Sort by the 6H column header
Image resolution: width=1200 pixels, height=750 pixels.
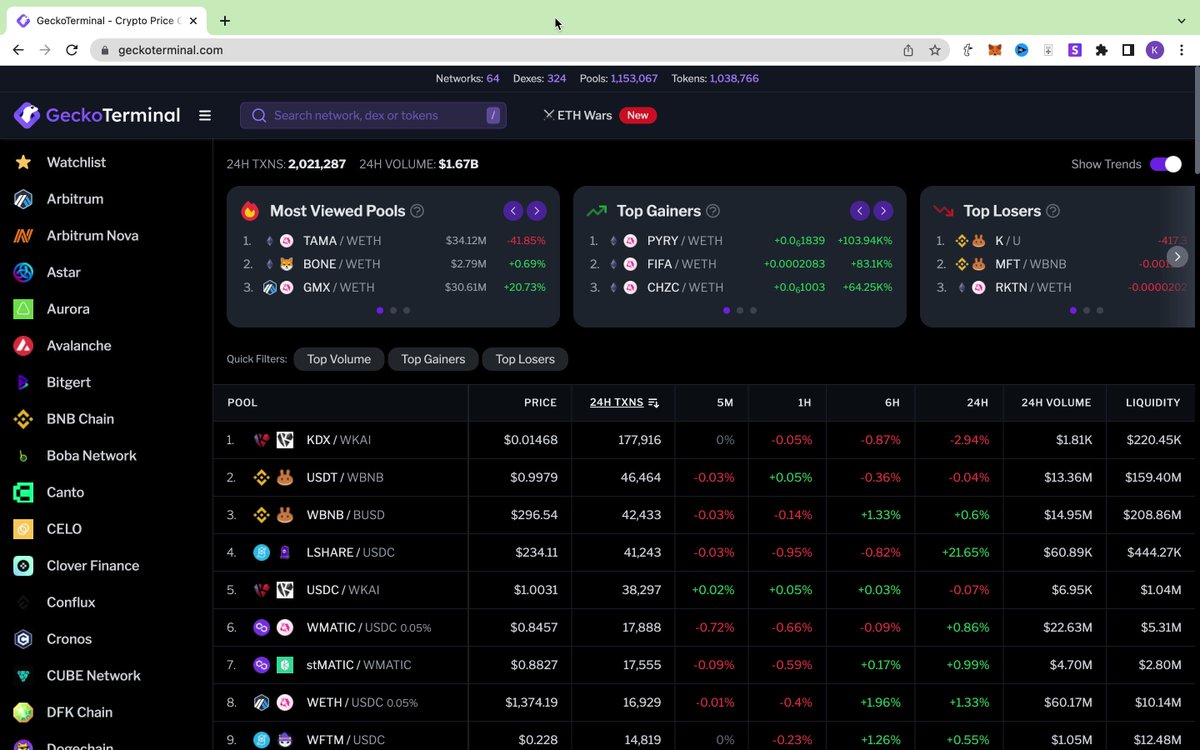[x=892, y=402]
